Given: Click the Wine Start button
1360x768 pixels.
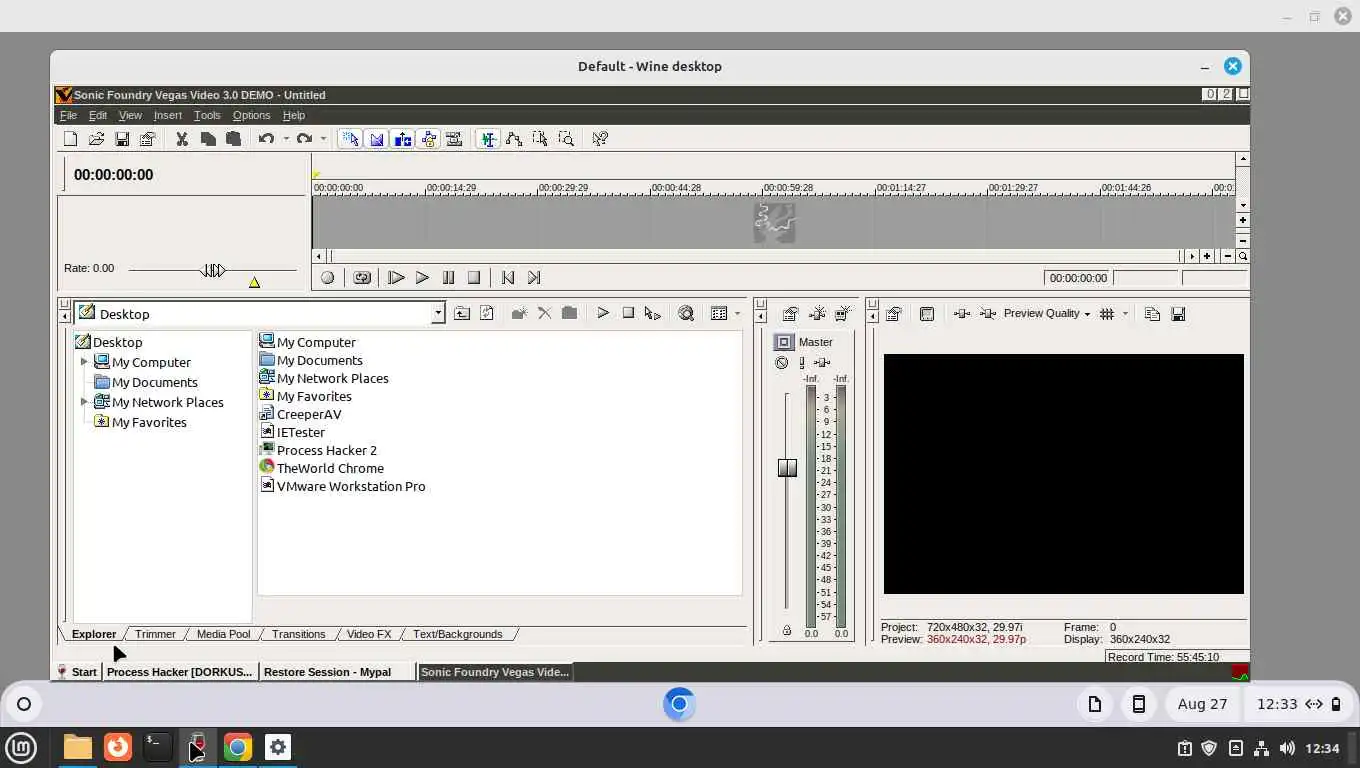Looking at the screenshot, I should [76, 672].
